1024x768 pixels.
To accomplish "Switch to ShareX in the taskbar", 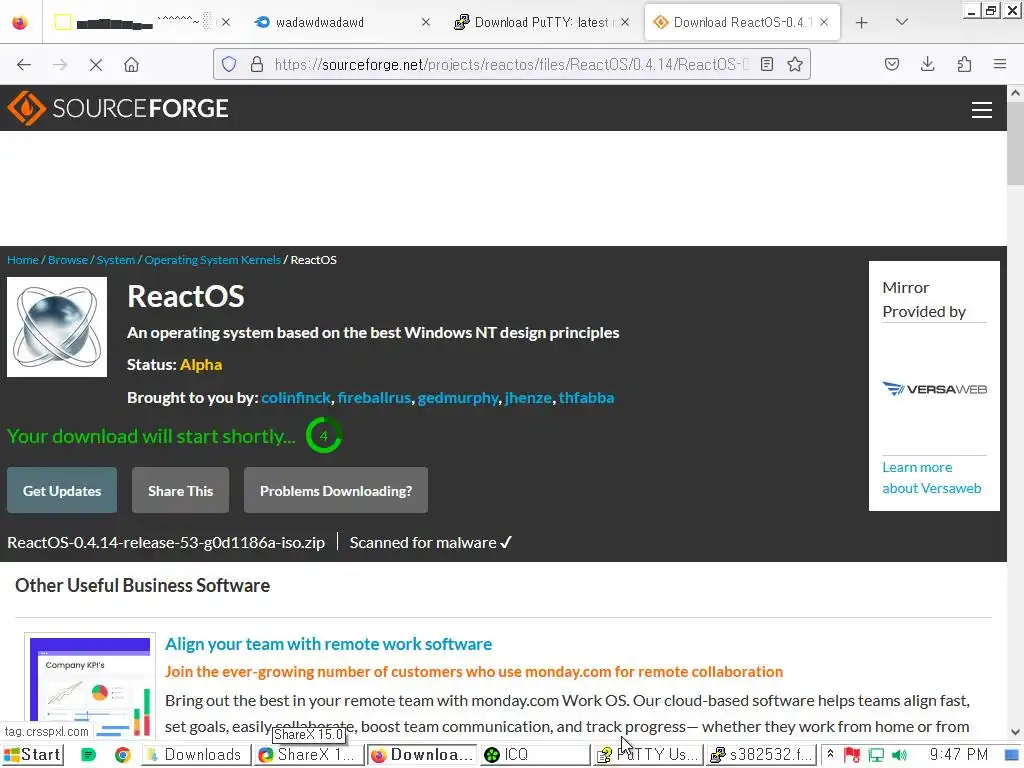I will 308,755.
